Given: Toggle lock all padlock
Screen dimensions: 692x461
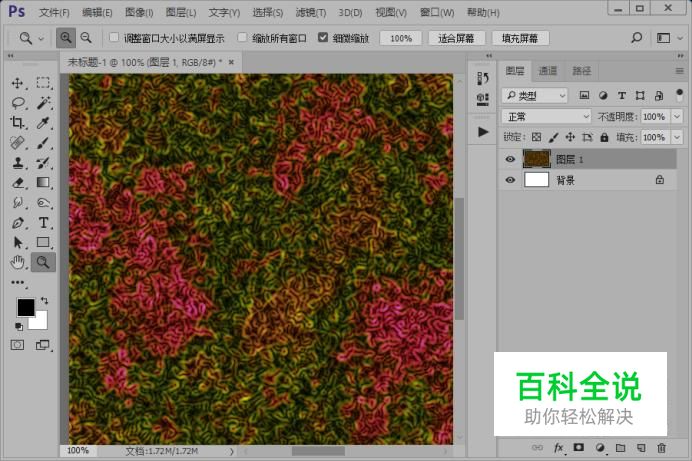Looking at the screenshot, I should (604, 137).
